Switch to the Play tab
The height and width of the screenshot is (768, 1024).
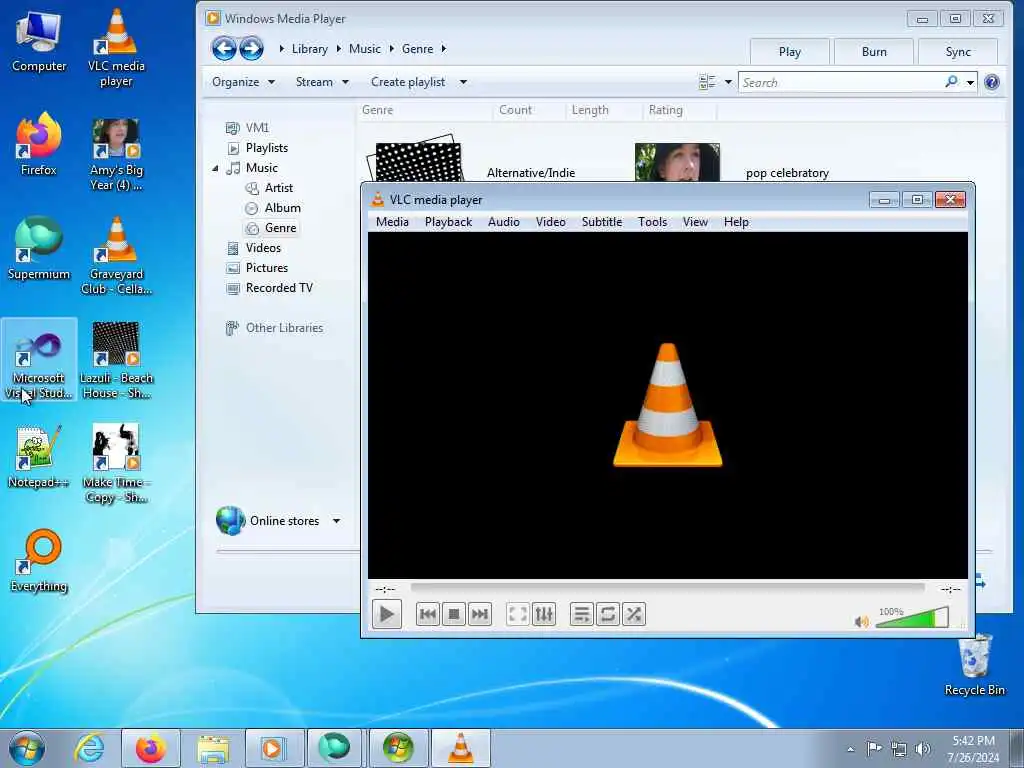(790, 52)
